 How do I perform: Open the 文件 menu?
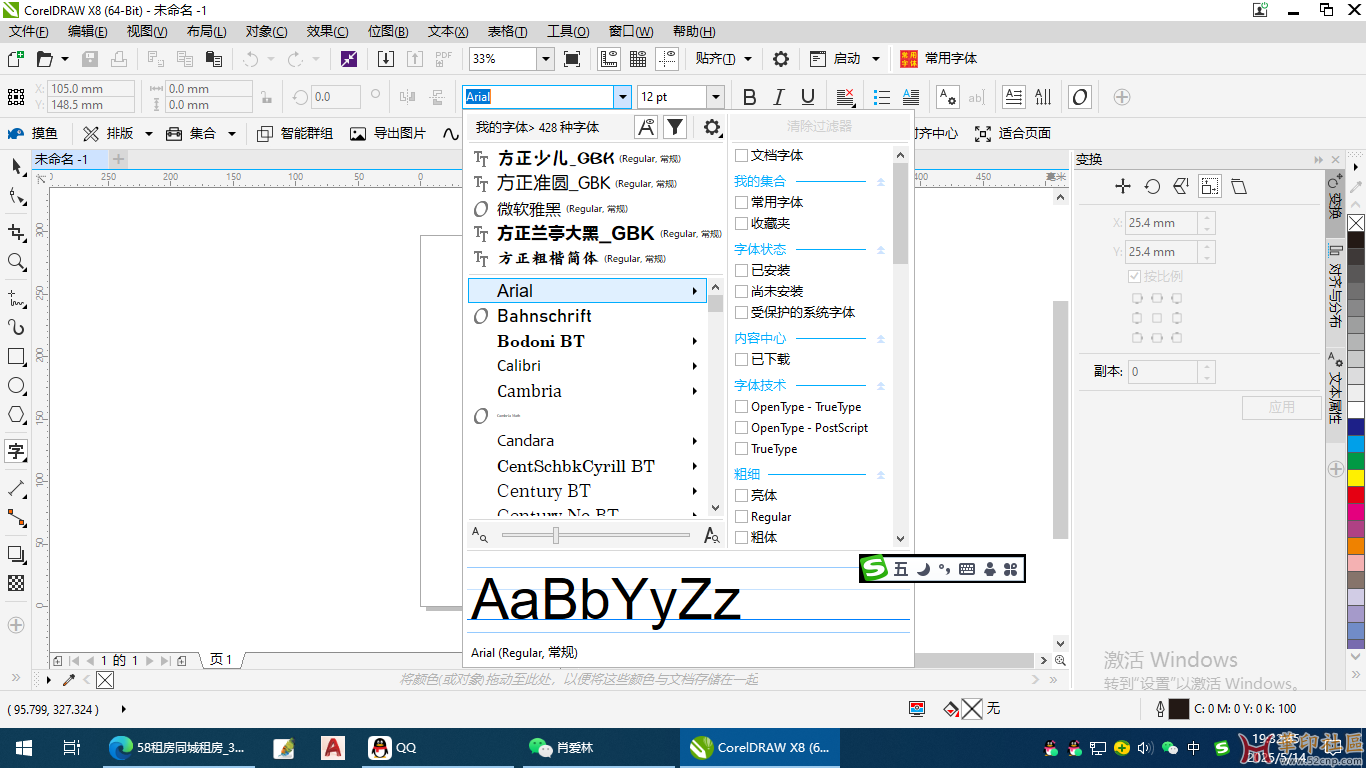pos(28,32)
